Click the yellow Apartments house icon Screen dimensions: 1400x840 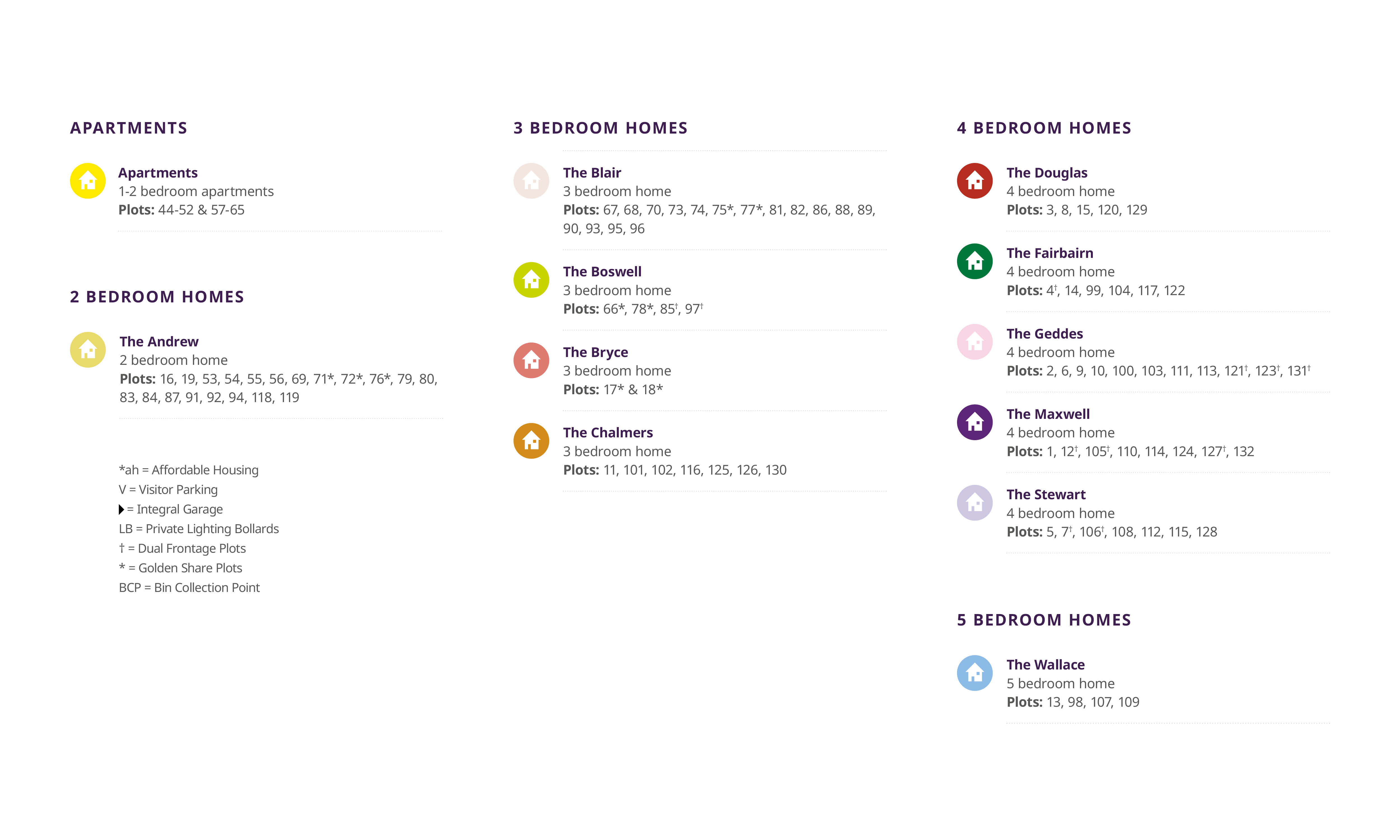[88, 181]
